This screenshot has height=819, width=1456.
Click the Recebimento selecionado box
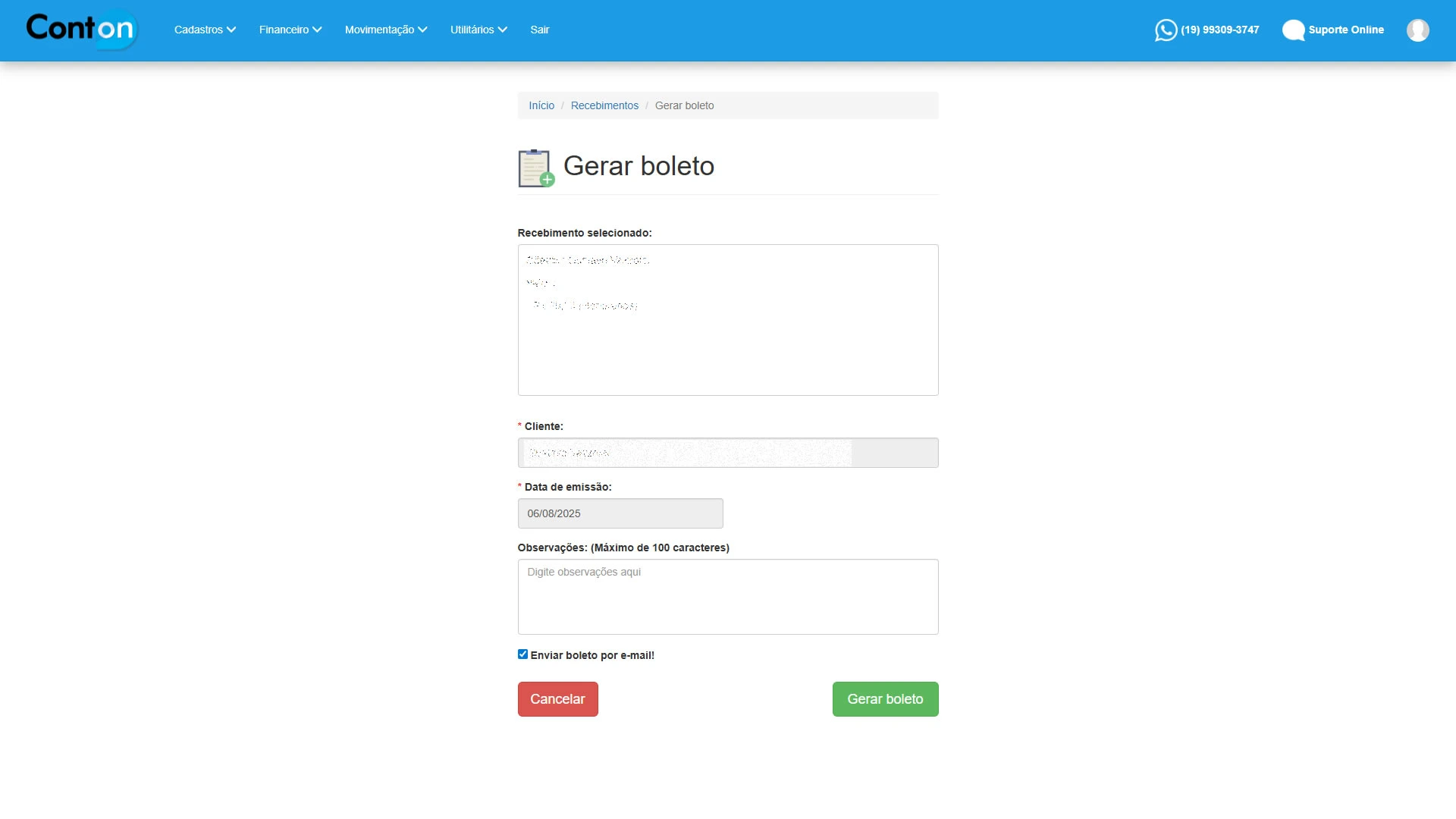(727, 320)
